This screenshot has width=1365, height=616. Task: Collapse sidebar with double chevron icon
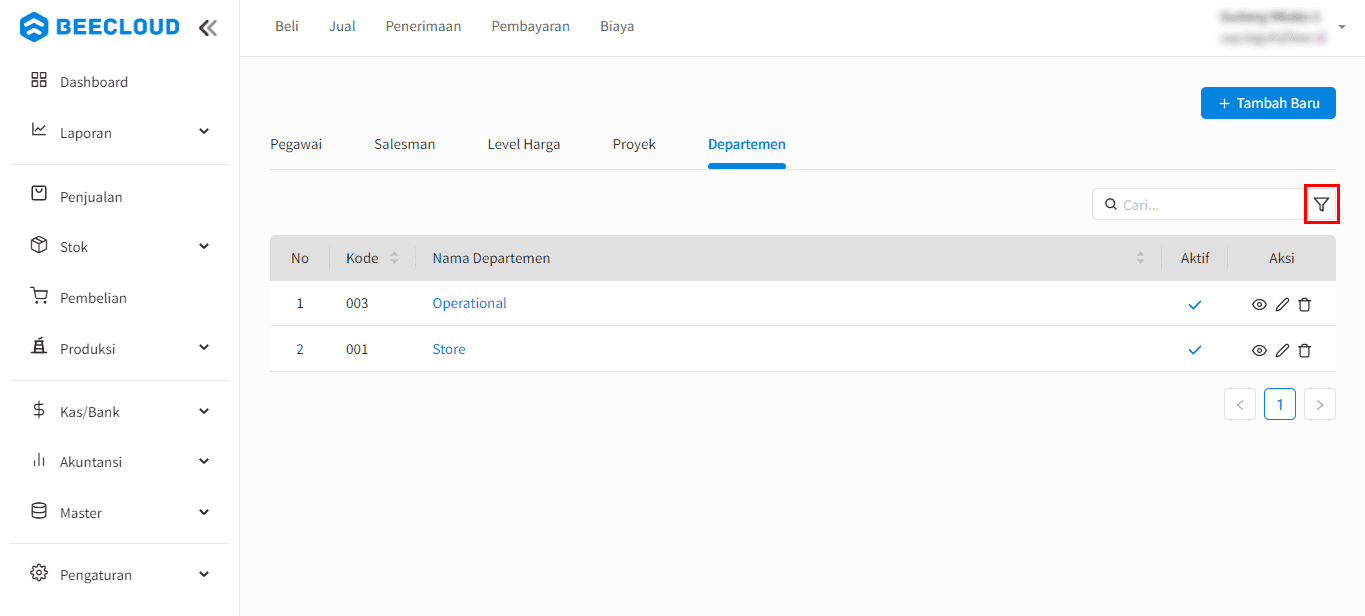coord(207,28)
